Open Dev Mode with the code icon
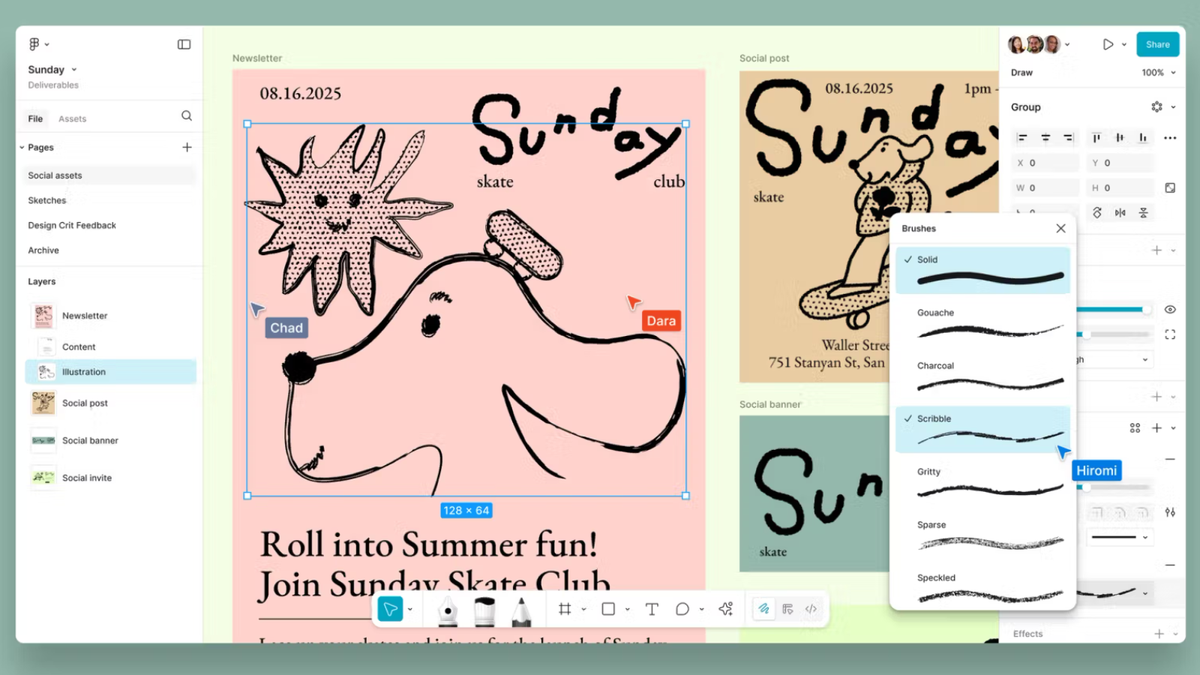Screen dimensions: 1200x675 [x=811, y=608]
